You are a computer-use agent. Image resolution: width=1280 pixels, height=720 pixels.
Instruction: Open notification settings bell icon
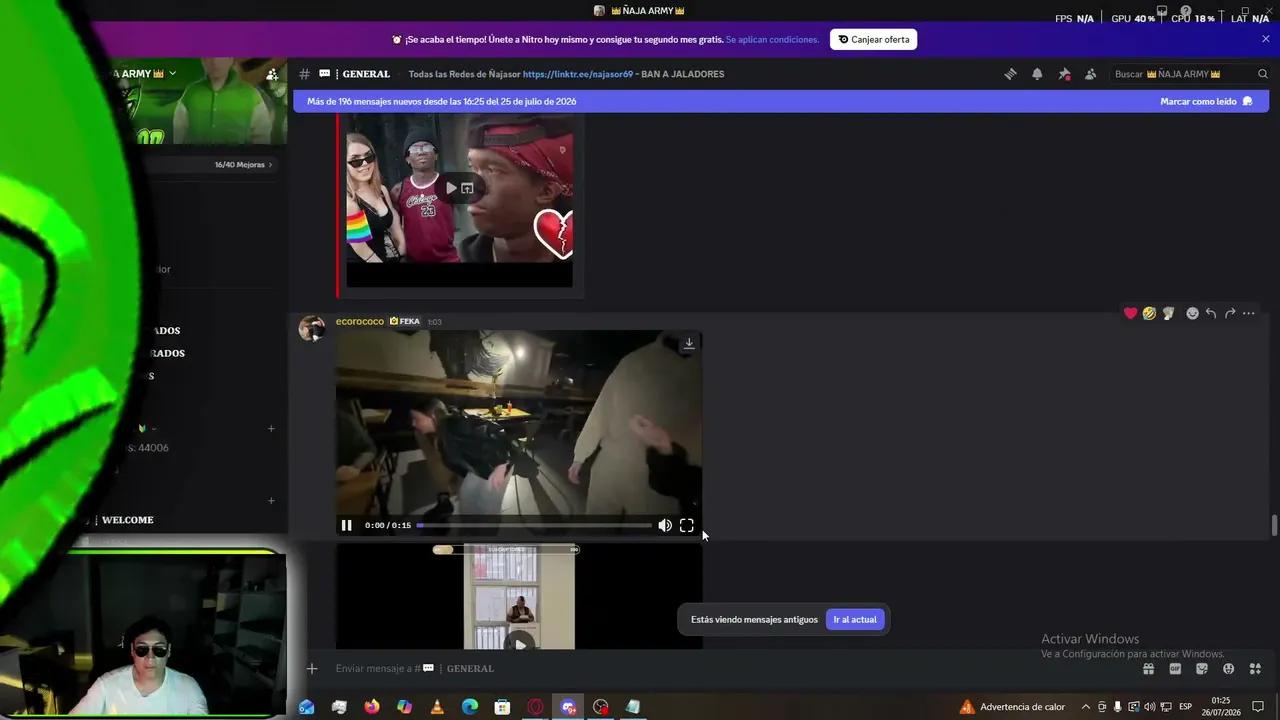click(1037, 74)
